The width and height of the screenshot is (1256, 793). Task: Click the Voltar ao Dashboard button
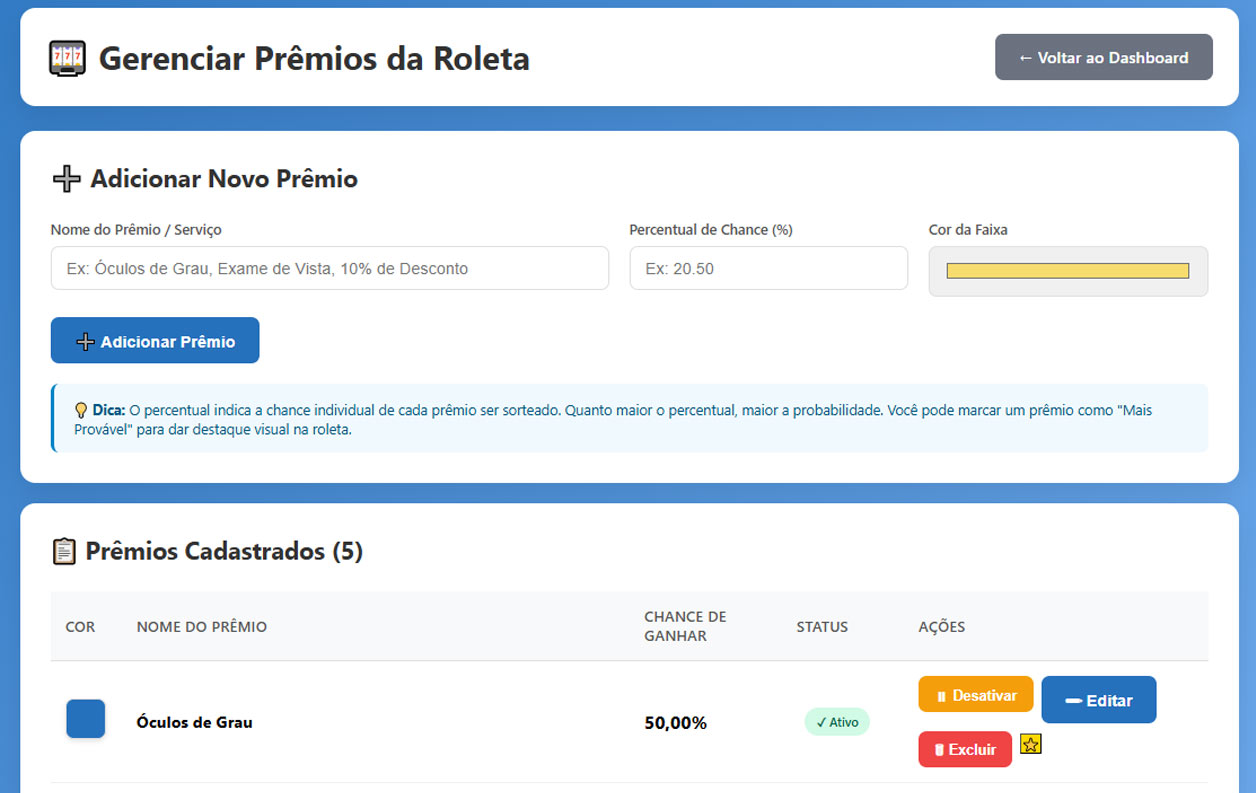(1103, 57)
